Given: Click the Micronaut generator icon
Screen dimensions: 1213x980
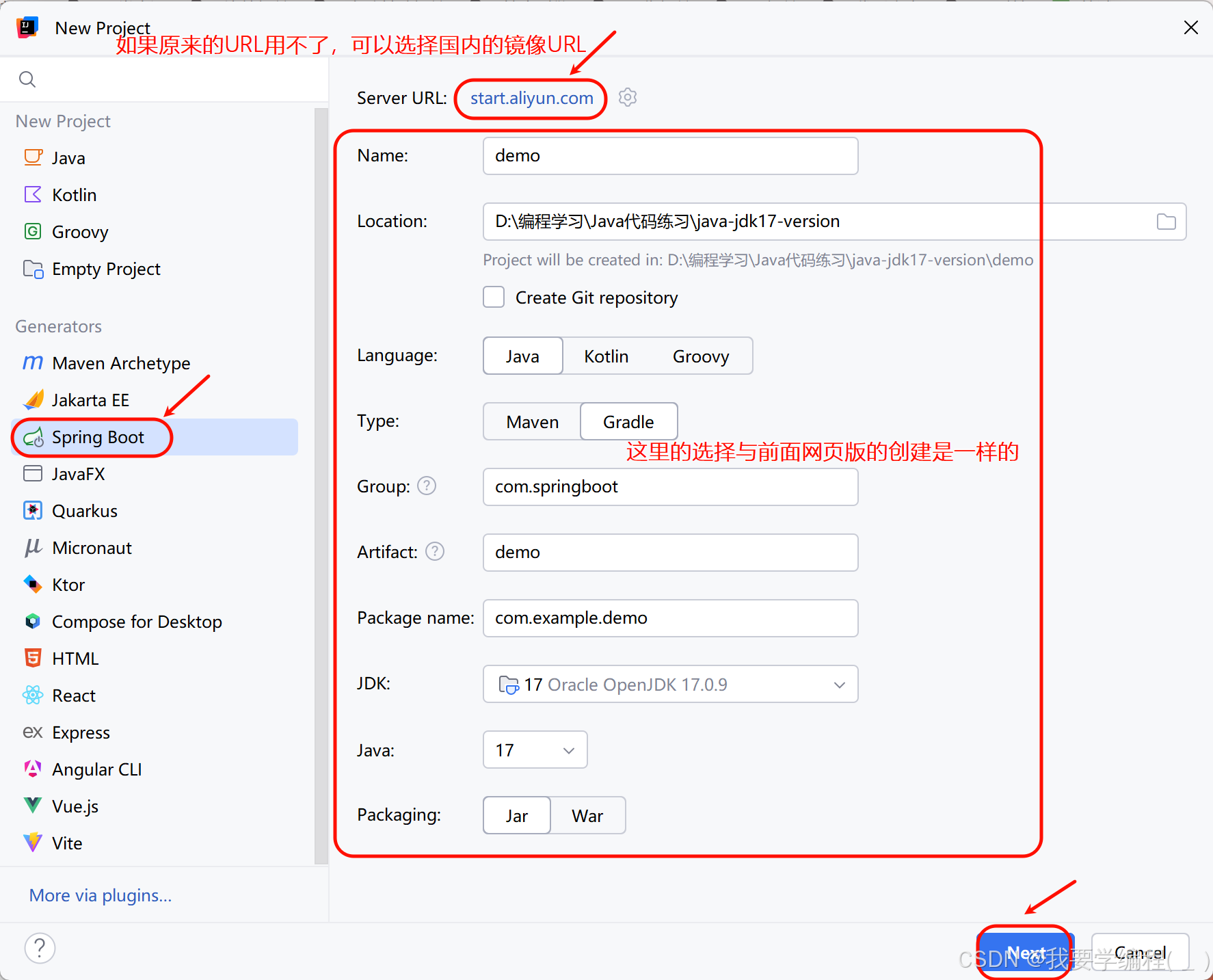Looking at the screenshot, I should click(x=33, y=548).
